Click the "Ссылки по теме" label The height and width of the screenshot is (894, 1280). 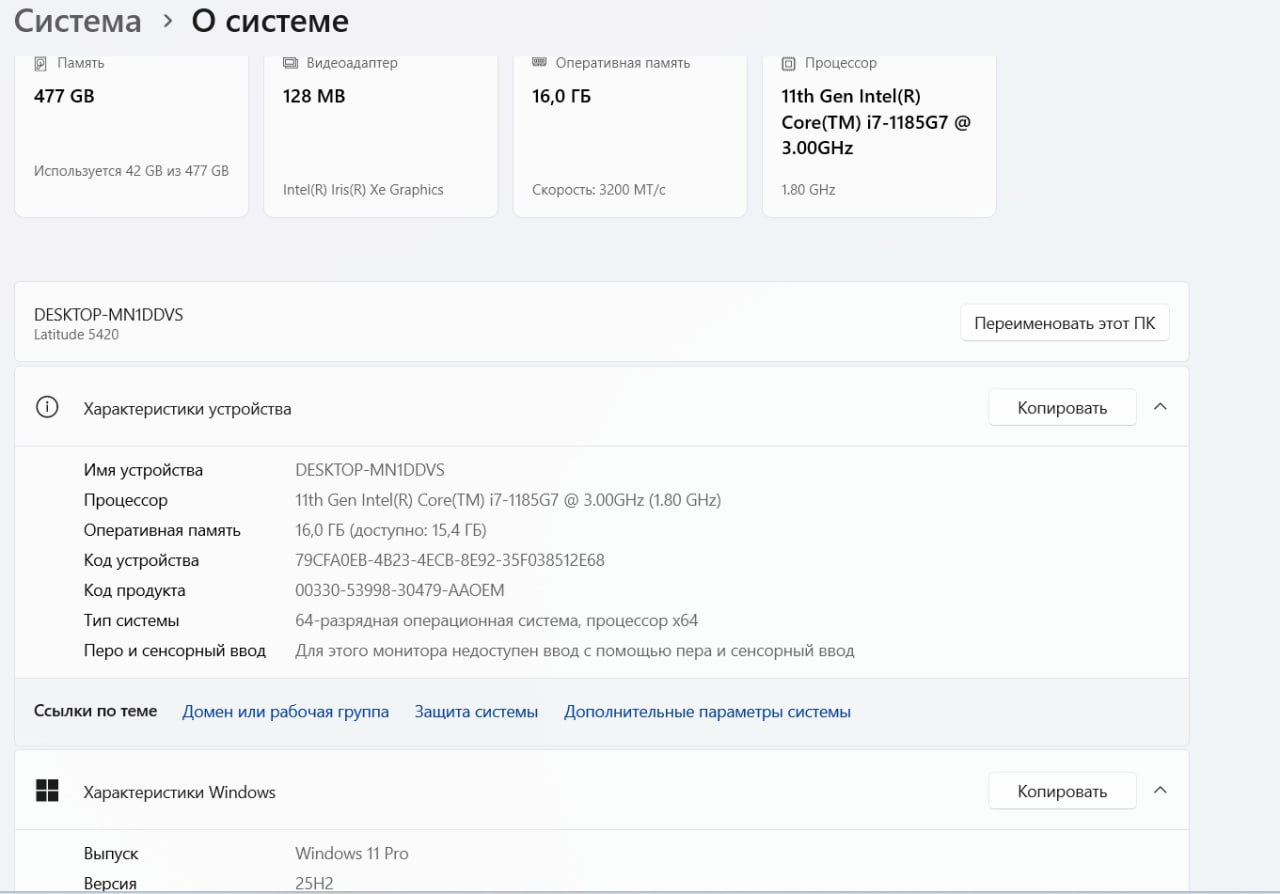pyautogui.click(x=96, y=711)
